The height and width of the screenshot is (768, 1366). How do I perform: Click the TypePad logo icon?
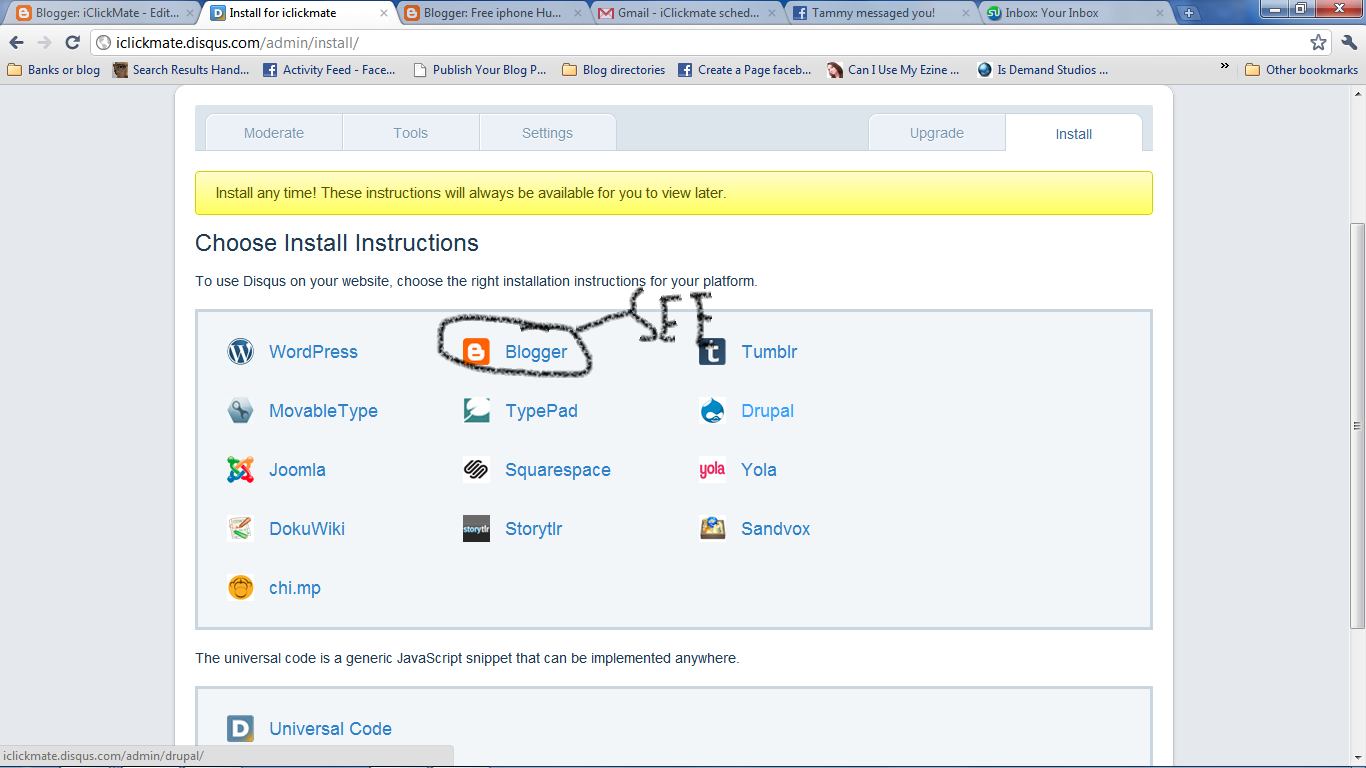pos(476,411)
